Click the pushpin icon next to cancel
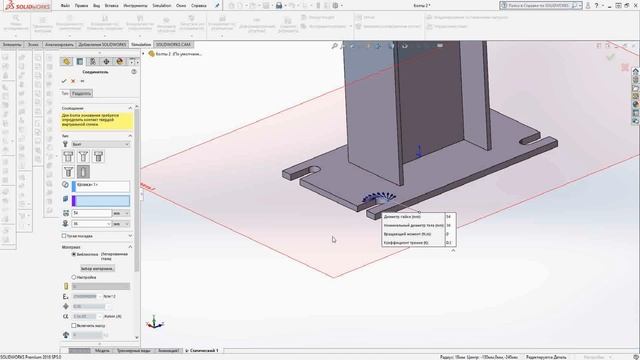 click(x=82, y=81)
